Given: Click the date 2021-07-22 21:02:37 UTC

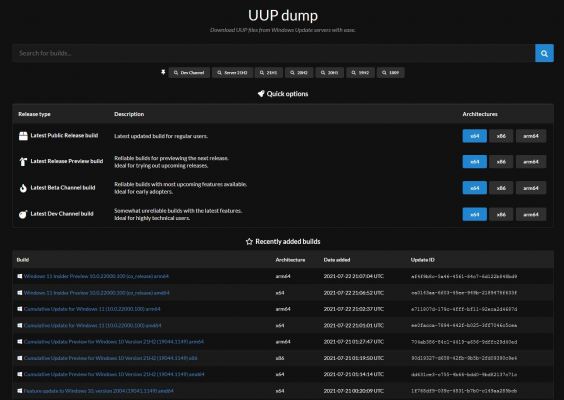Looking at the screenshot, I should [x=354, y=309].
